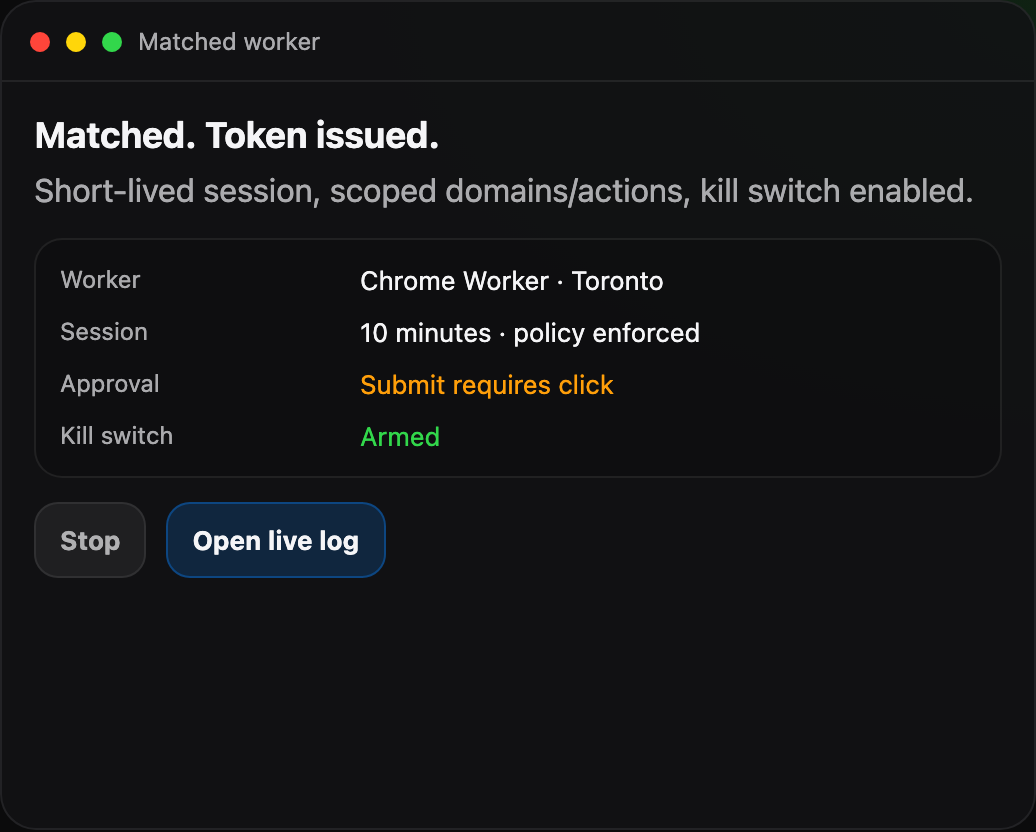The height and width of the screenshot is (832, 1036).
Task: Click the Approval row label
Action: 110,384
